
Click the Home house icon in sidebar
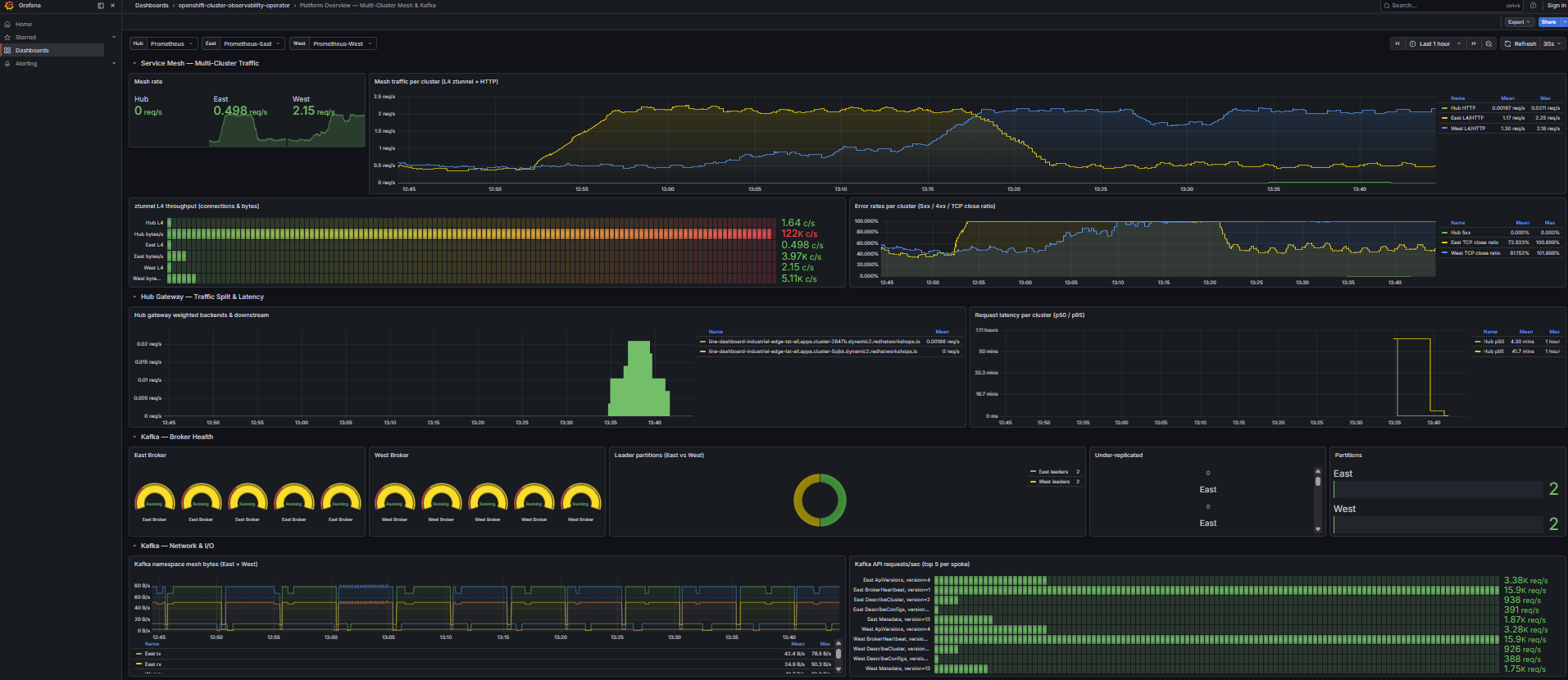pyautogui.click(x=7, y=25)
